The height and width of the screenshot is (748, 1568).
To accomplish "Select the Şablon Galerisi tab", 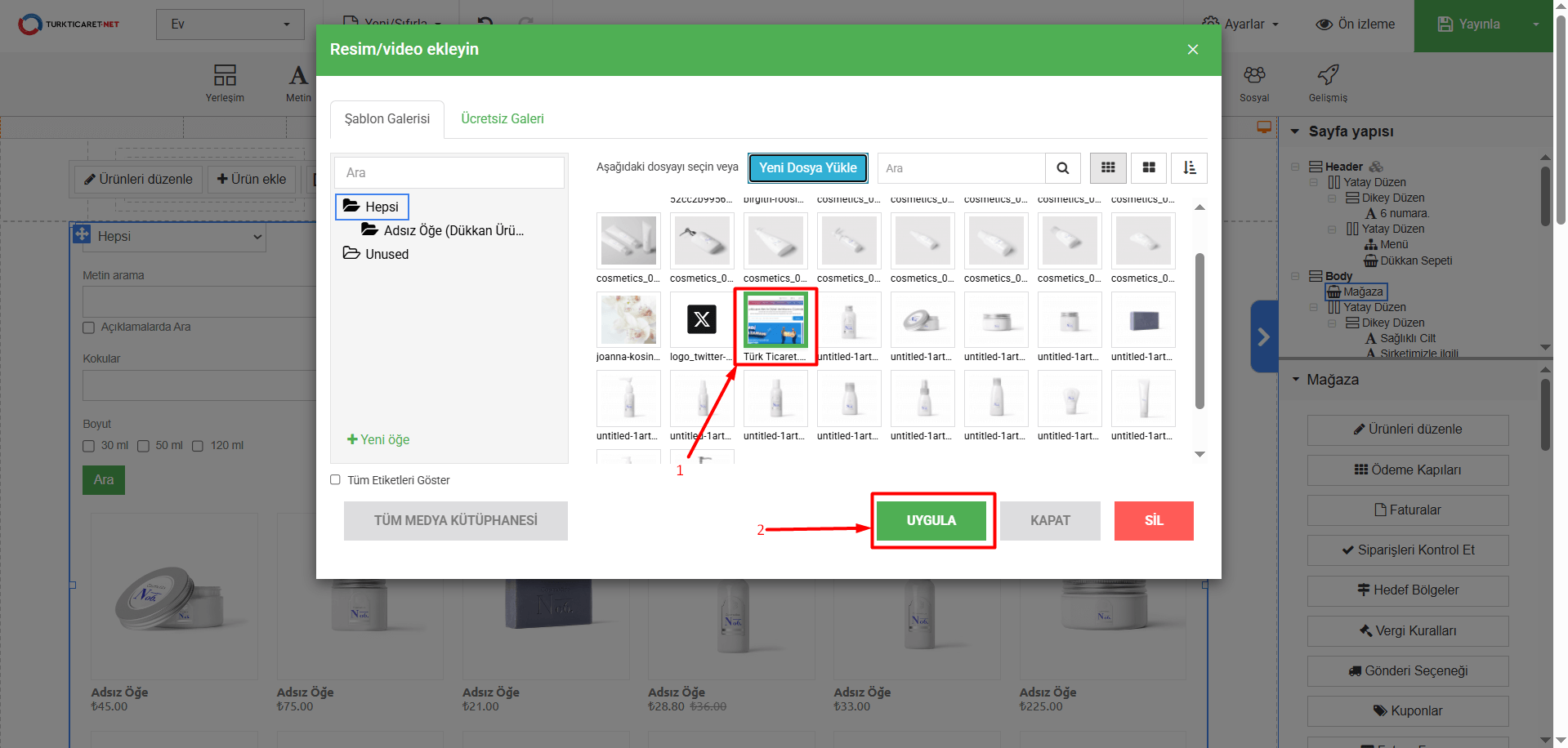I will (x=386, y=119).
